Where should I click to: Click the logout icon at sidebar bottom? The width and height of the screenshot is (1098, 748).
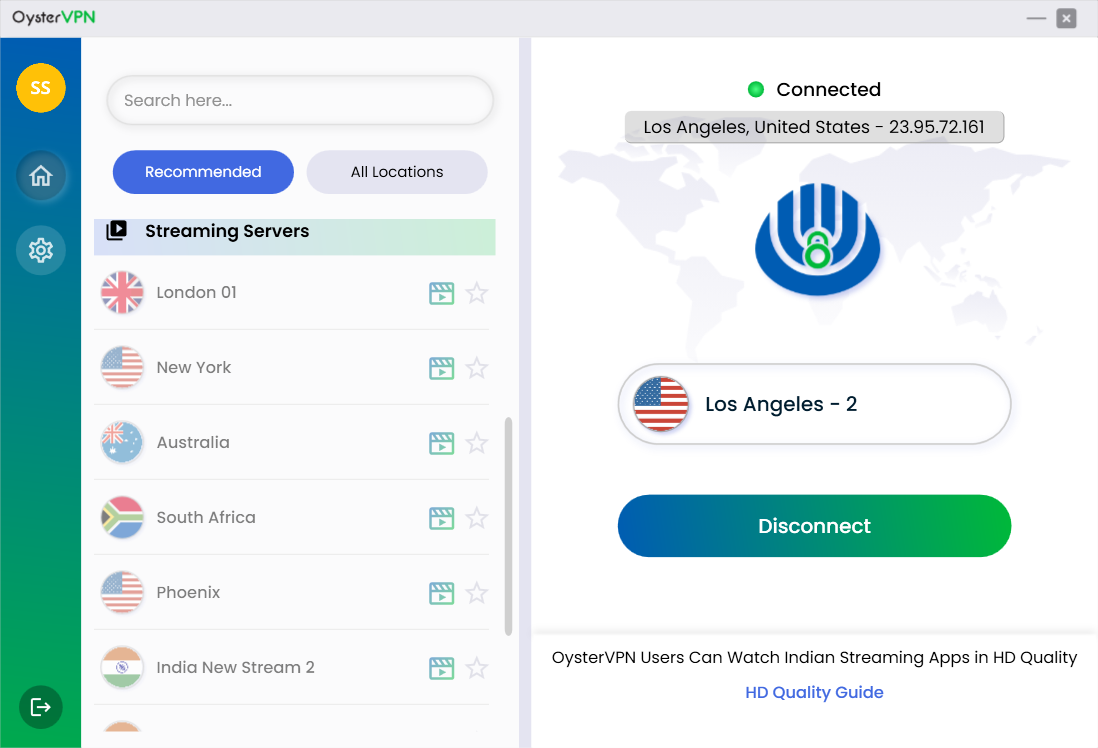point(40,707)
